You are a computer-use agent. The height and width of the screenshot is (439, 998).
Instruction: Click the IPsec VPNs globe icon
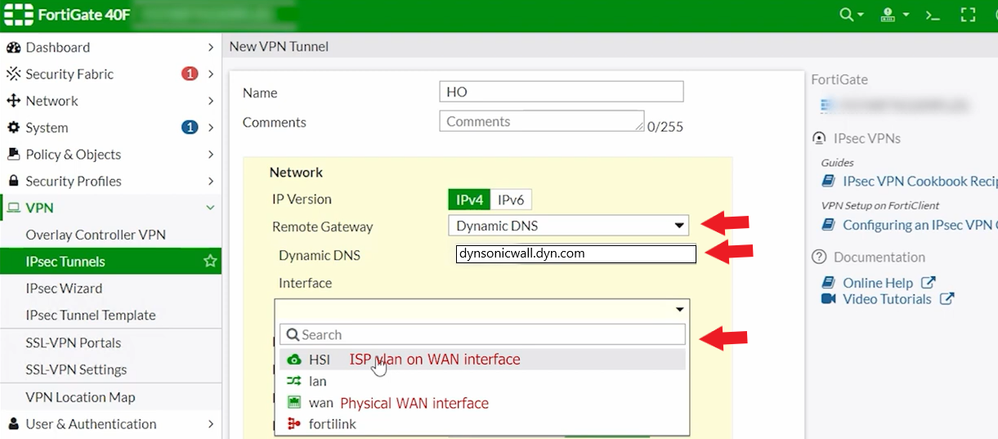819,138
